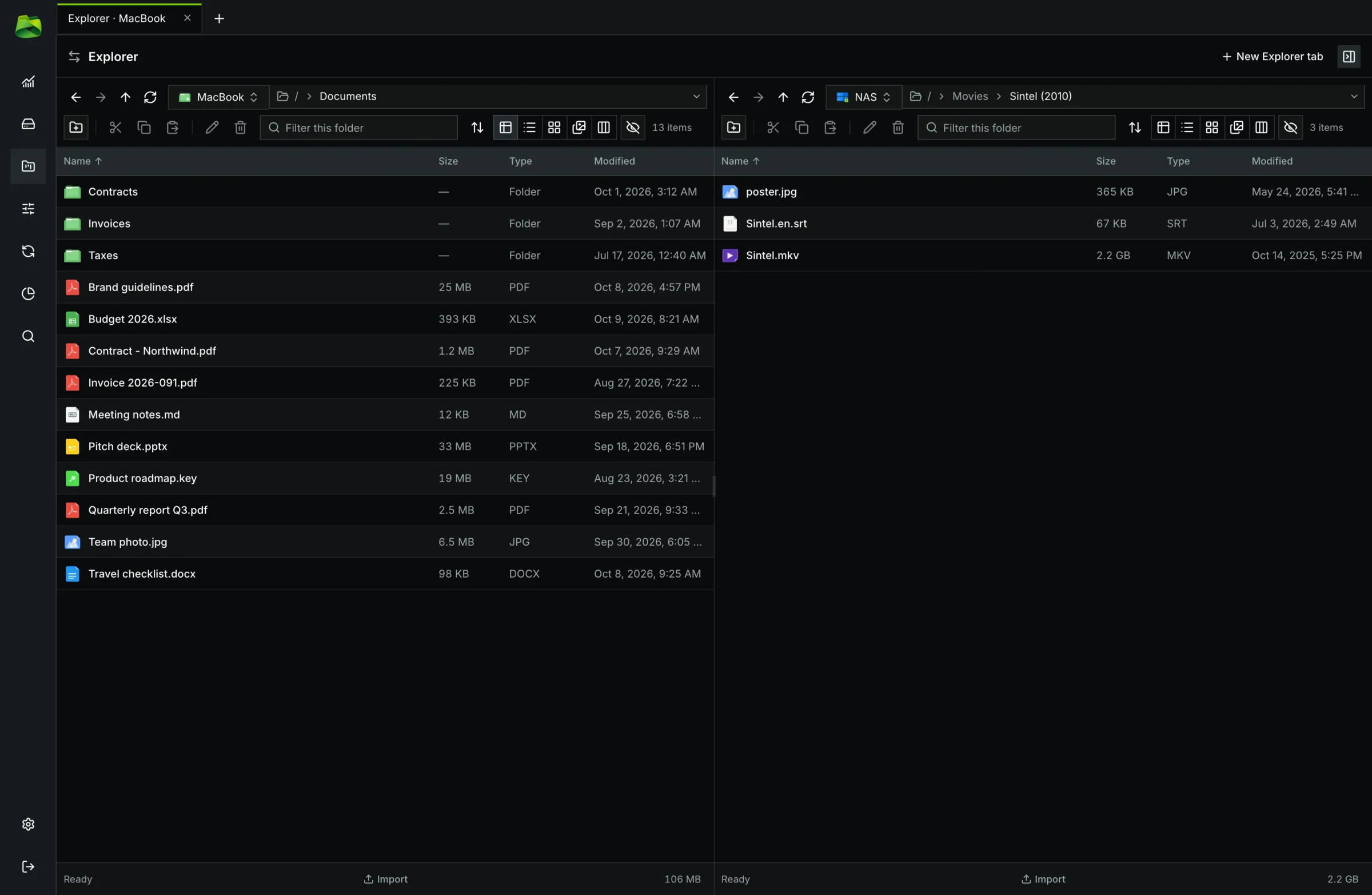The image size is (1372, 895).
Task: Open the storage drive icon in sidebar
Action: coord(27,124)
